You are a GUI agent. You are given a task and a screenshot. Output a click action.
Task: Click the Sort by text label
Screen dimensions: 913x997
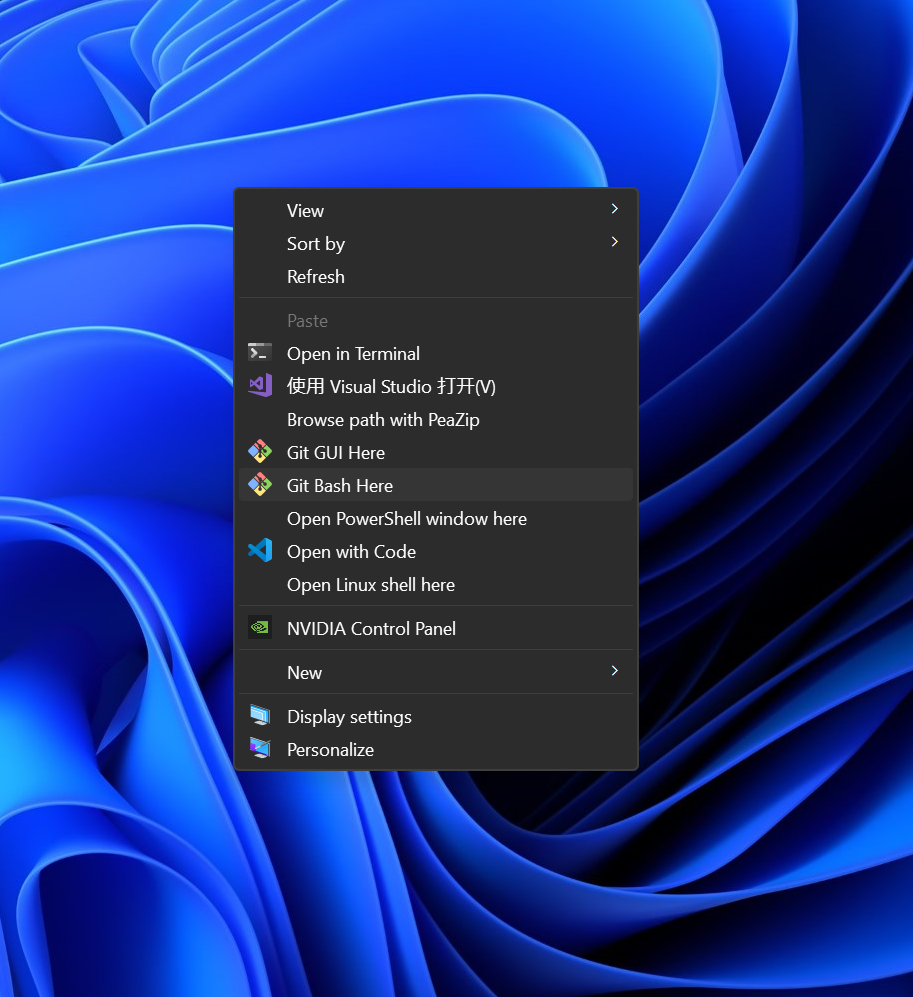pyautogui.click(x=316, y=244)
